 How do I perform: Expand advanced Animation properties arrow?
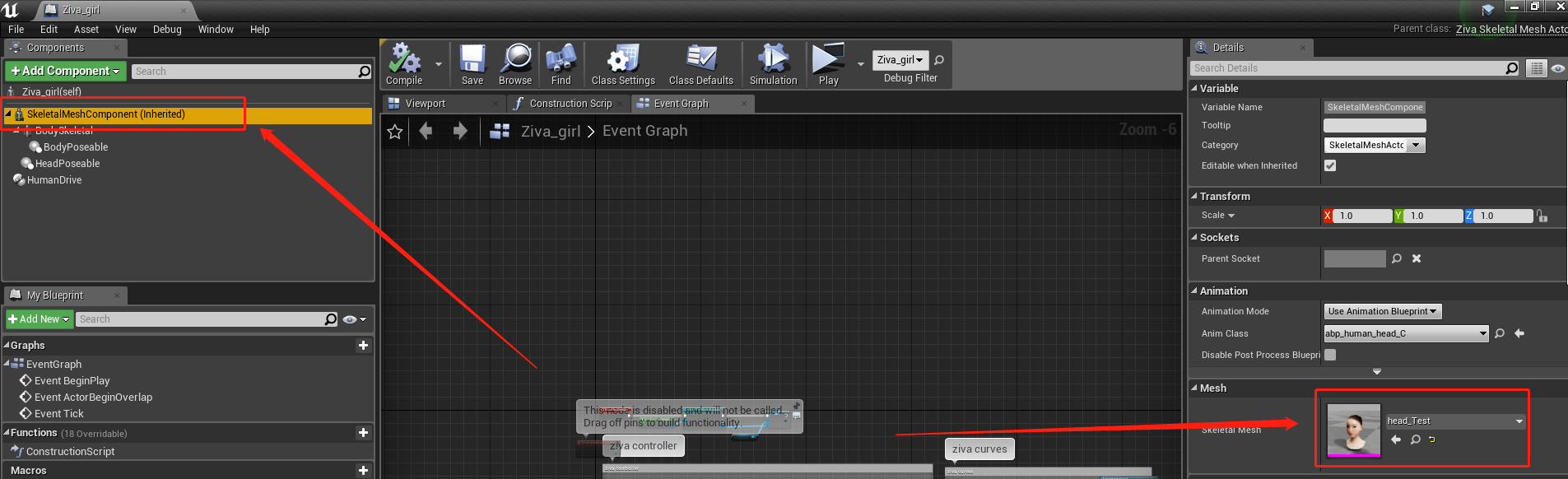(x=1377, y=372)
